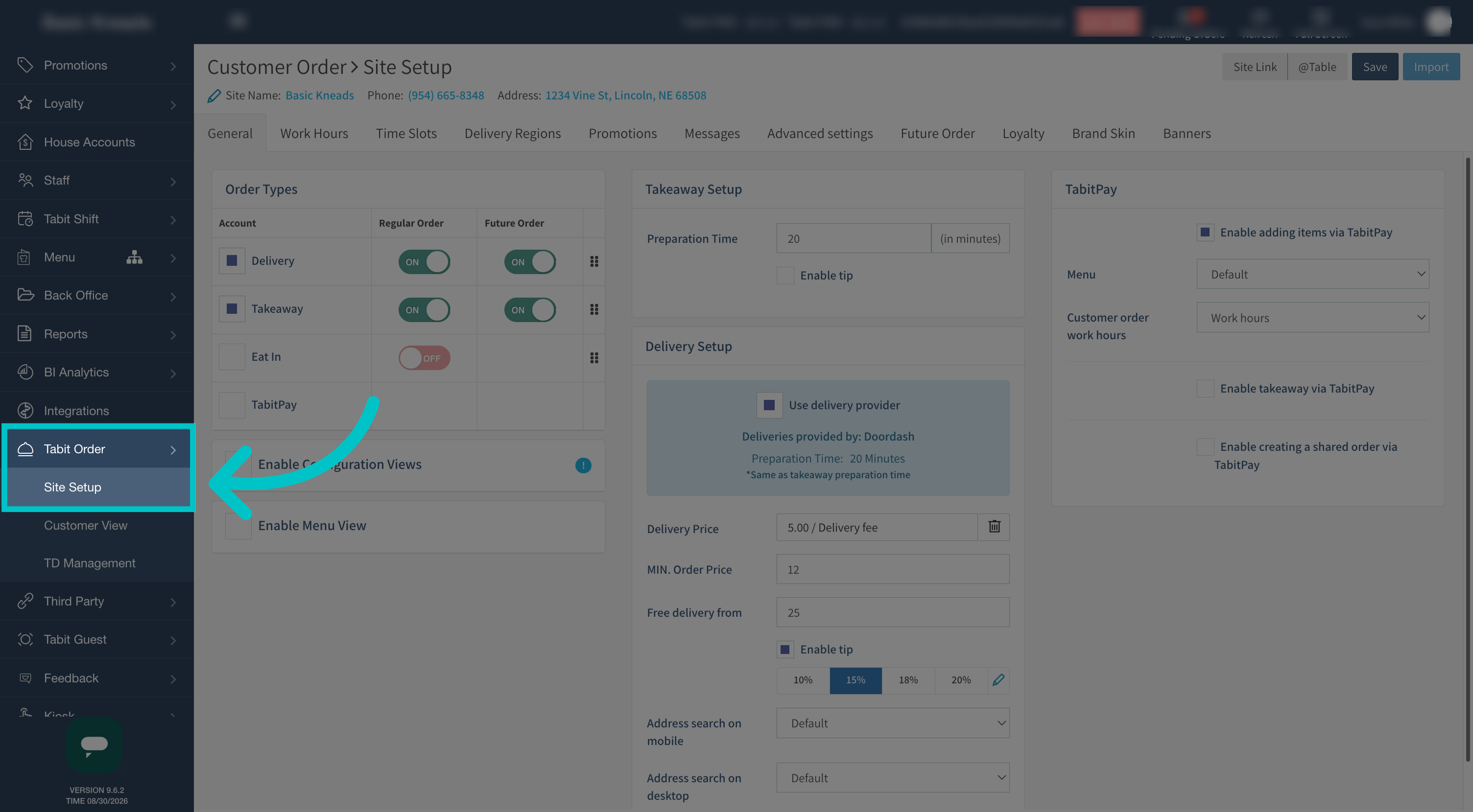Open Address search on mobile dropdown

pyautogui.click(x=893, y=723)
